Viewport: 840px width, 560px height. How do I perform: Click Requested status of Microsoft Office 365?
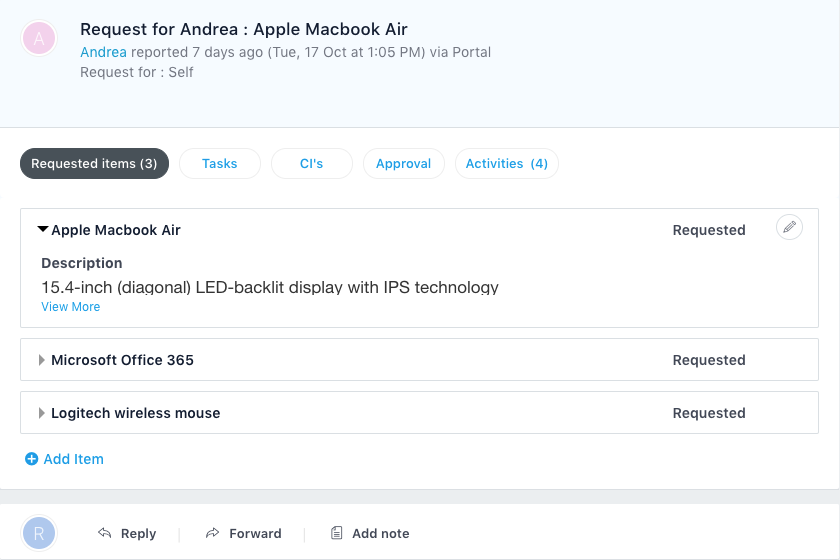click(709, 360)
